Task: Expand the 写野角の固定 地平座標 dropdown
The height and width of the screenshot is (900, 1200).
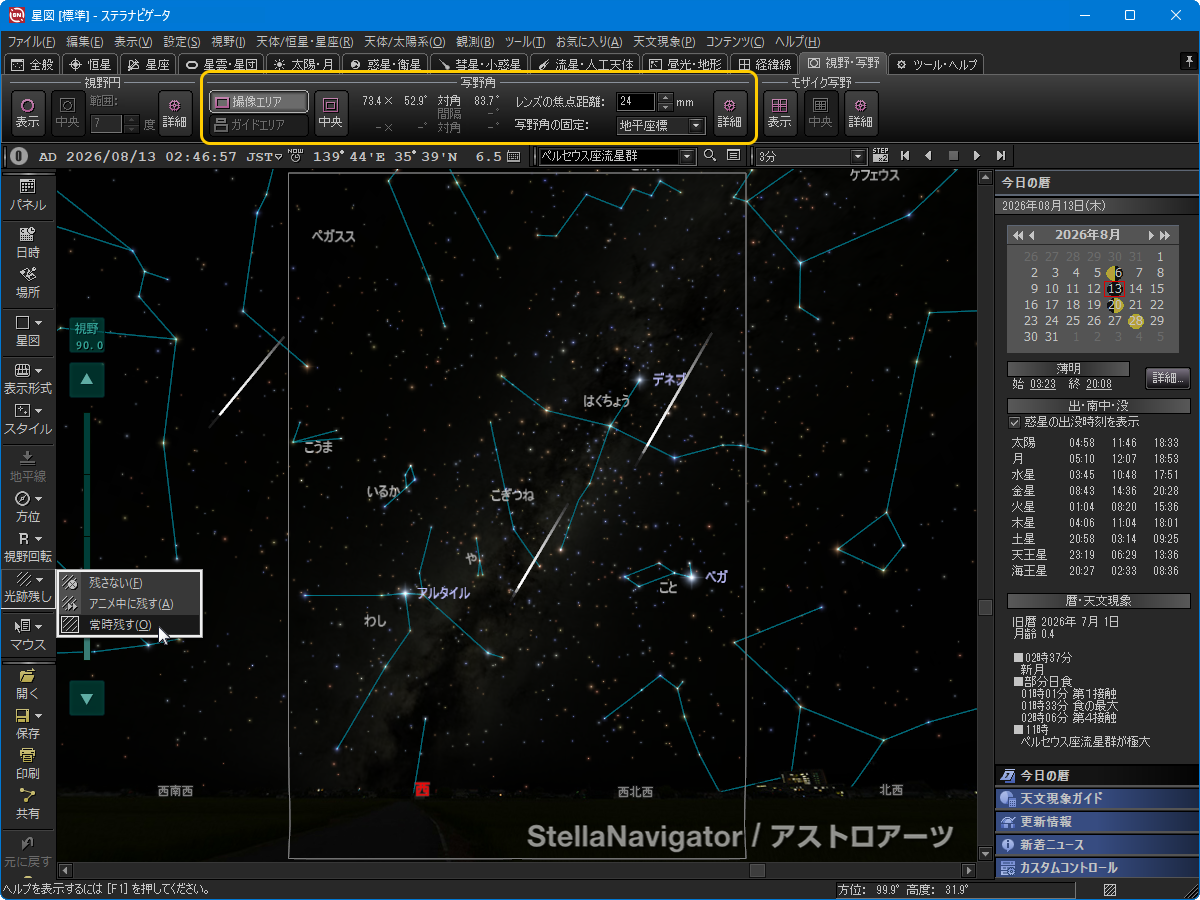Action: [x=661, y=126]
